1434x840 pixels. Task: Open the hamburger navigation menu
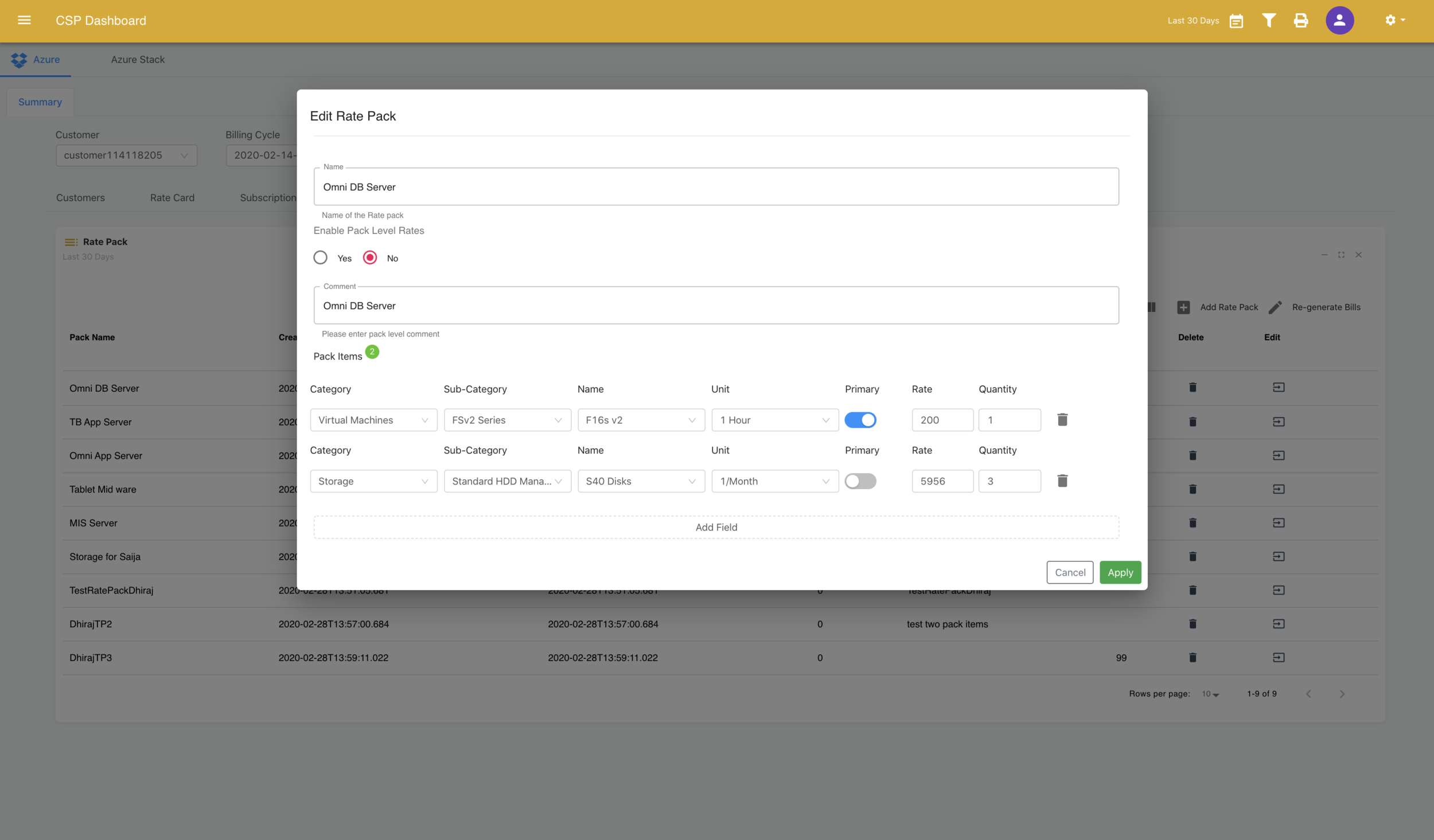(24, 21)
